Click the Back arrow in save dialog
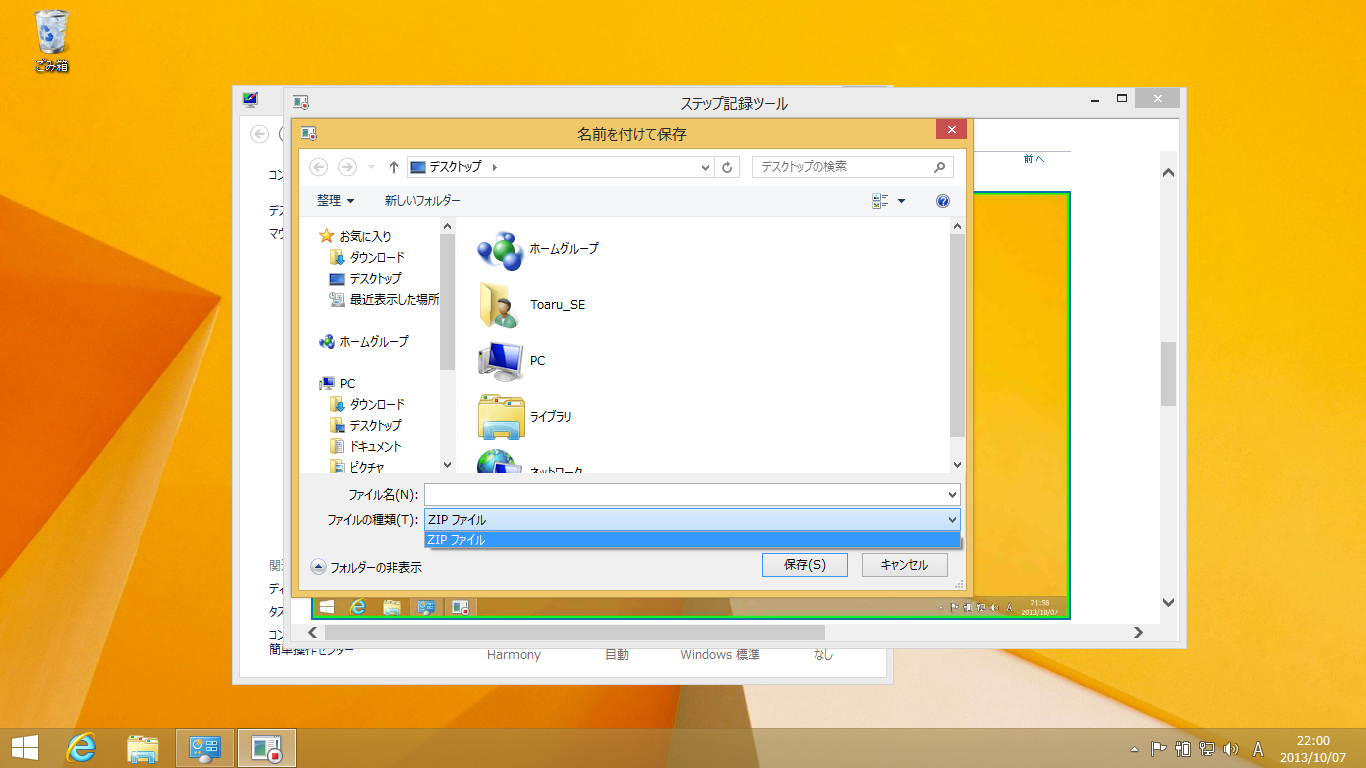This screenshot has height=768, width=1366. click(x=319, y=167)
